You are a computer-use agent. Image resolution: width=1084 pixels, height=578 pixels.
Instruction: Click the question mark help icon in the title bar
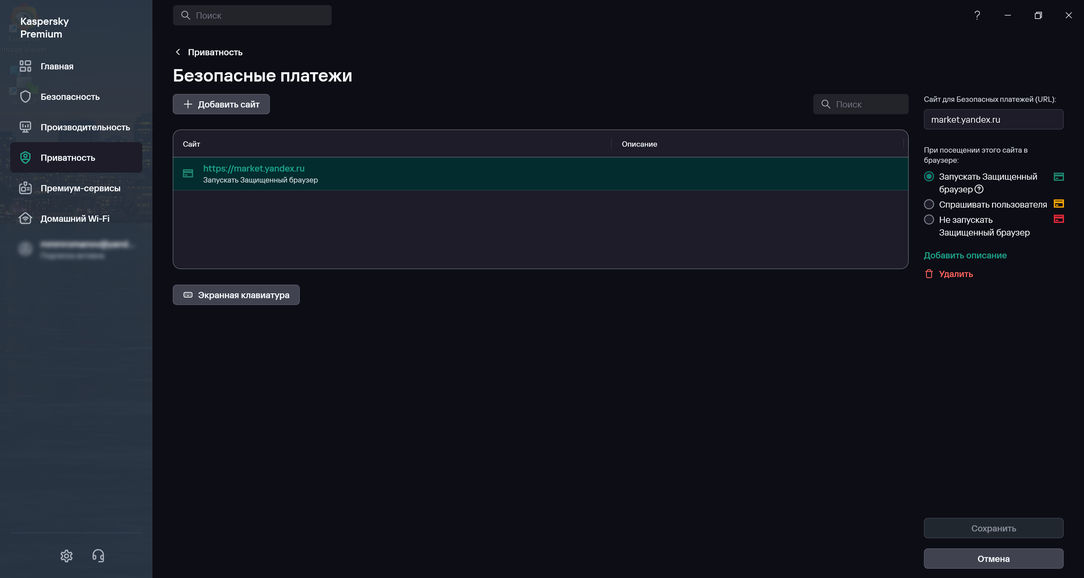coord(977,15)
